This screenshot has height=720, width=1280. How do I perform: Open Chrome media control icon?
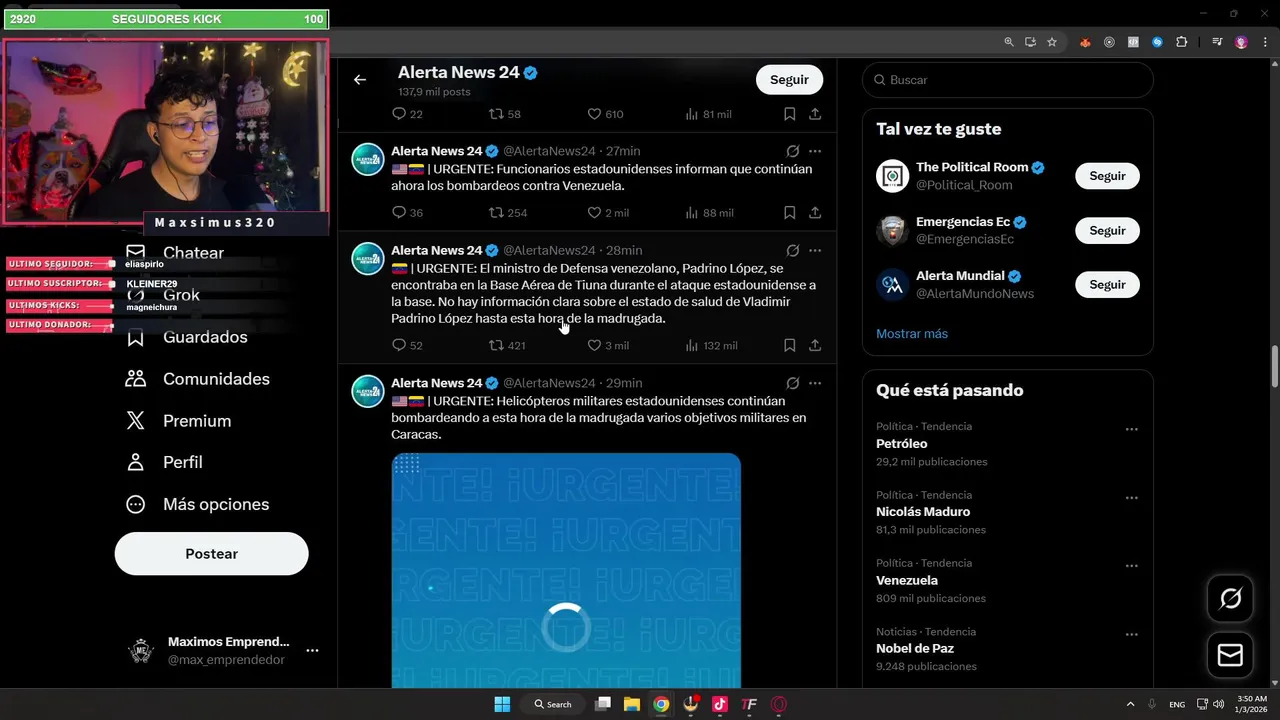[1217, 42]
